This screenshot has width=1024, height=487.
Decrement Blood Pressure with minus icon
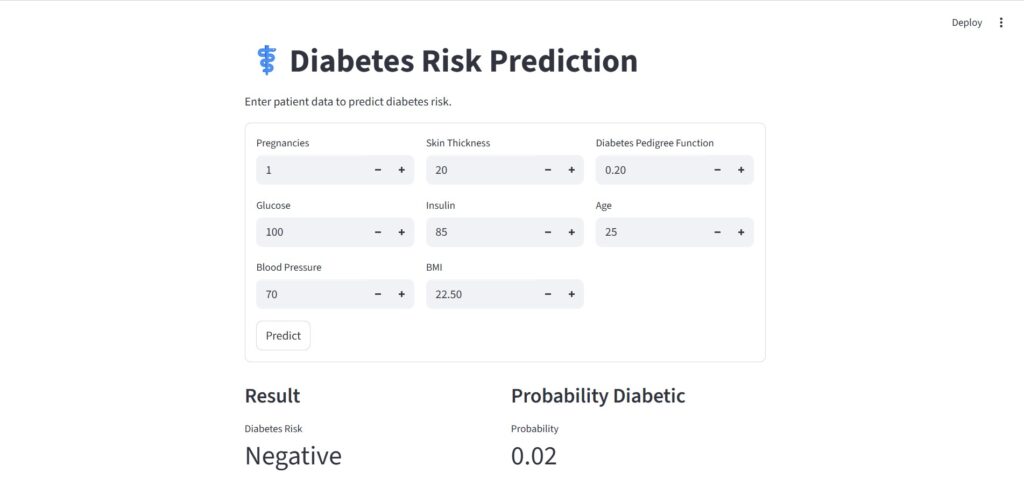point(378,294)
